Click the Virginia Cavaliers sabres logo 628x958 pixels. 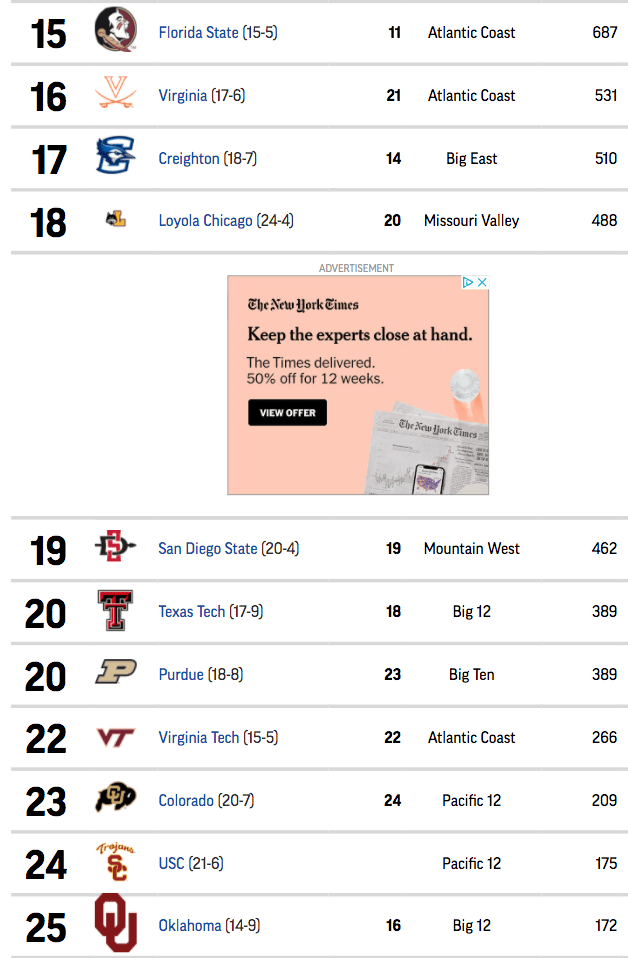click(115, 93)
